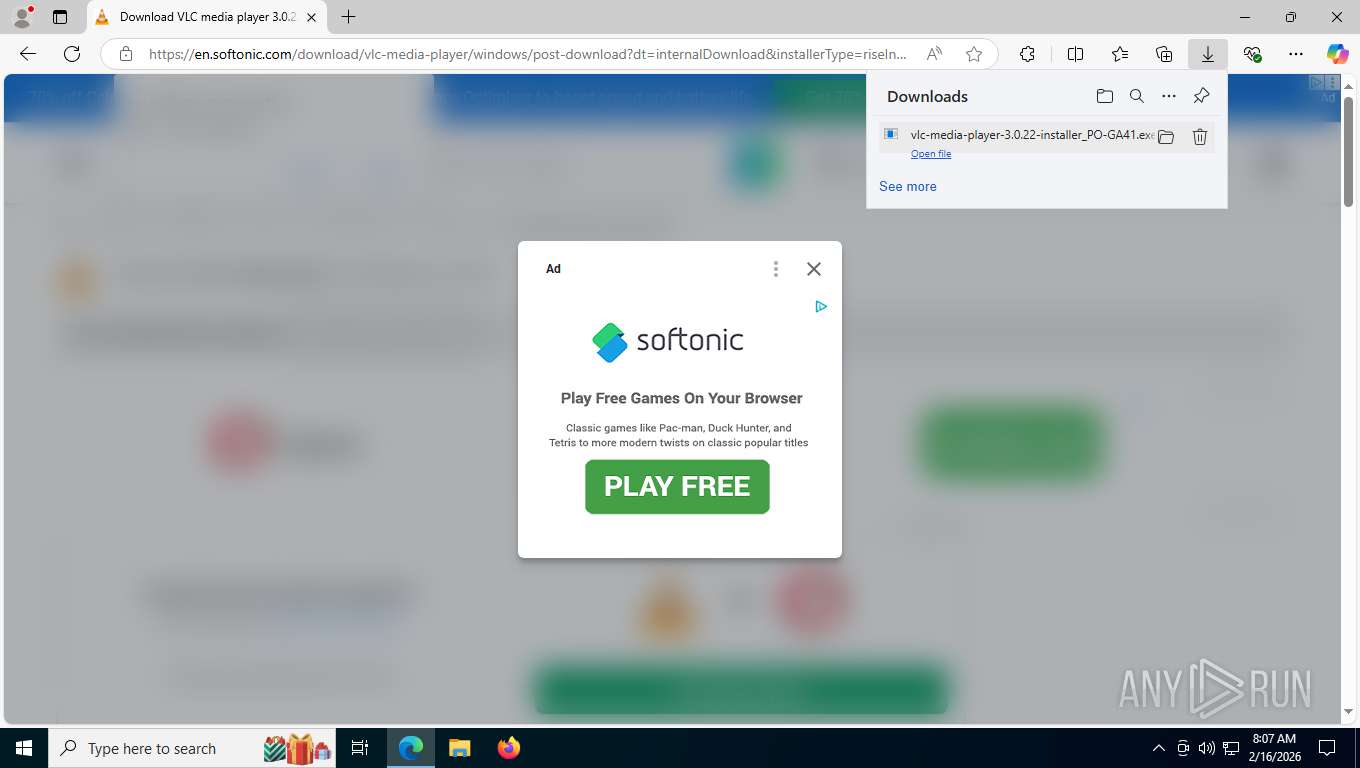Pin the Downloads panel
This screenshot has width=1360, height=768.
[x=1201, y=96]
